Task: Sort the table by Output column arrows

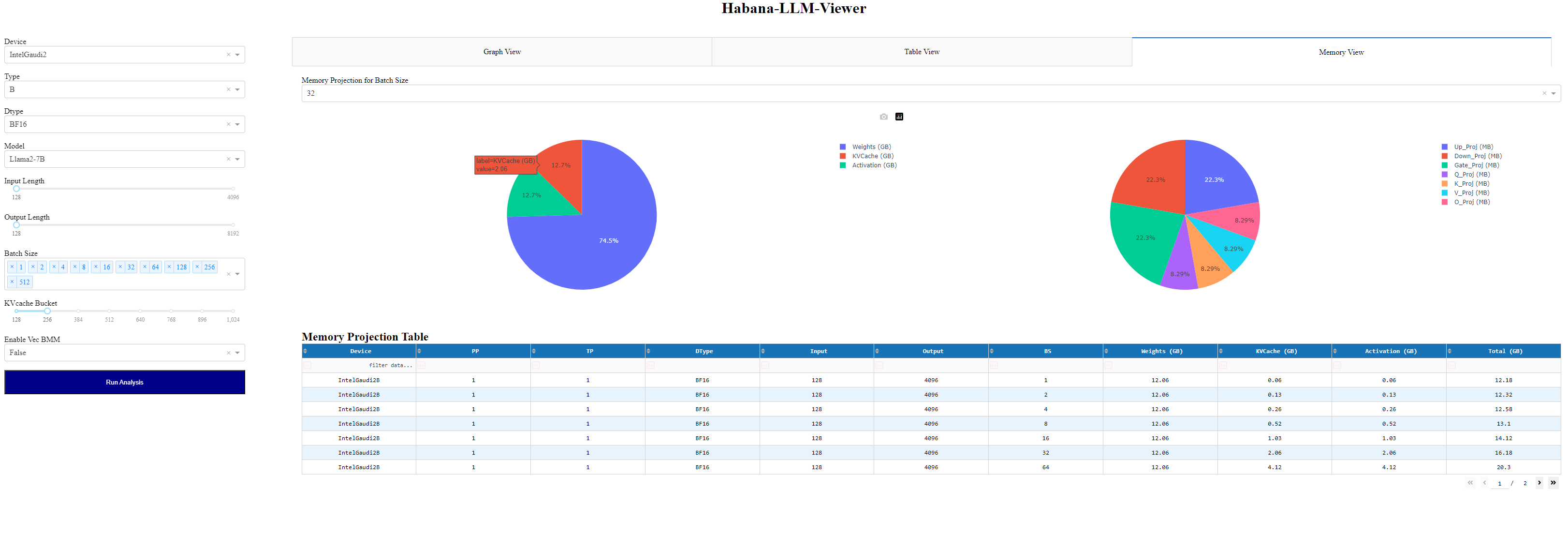Action: [877, 351]
